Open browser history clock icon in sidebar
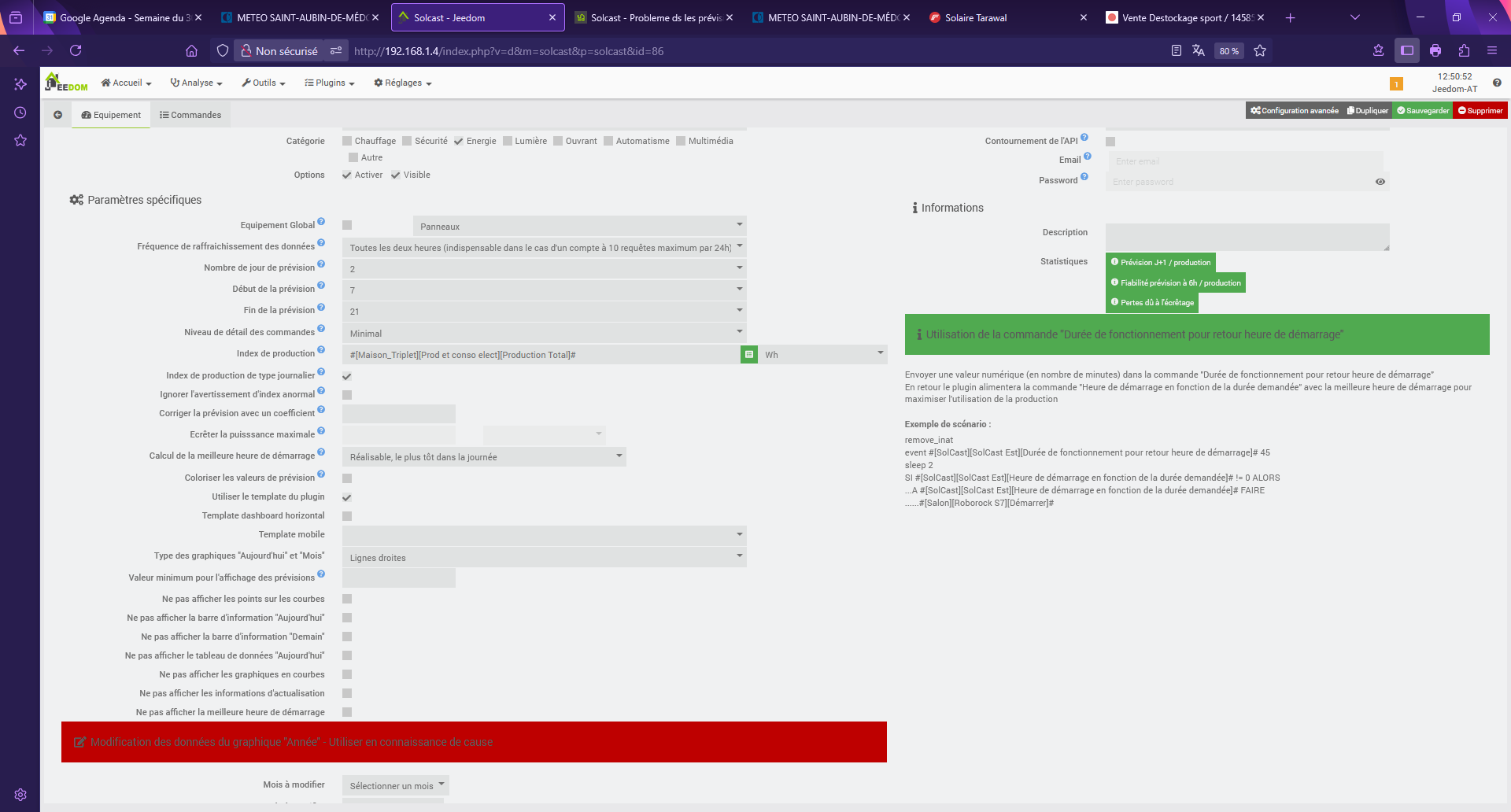Screen dimensions: 1511x812 20,113
